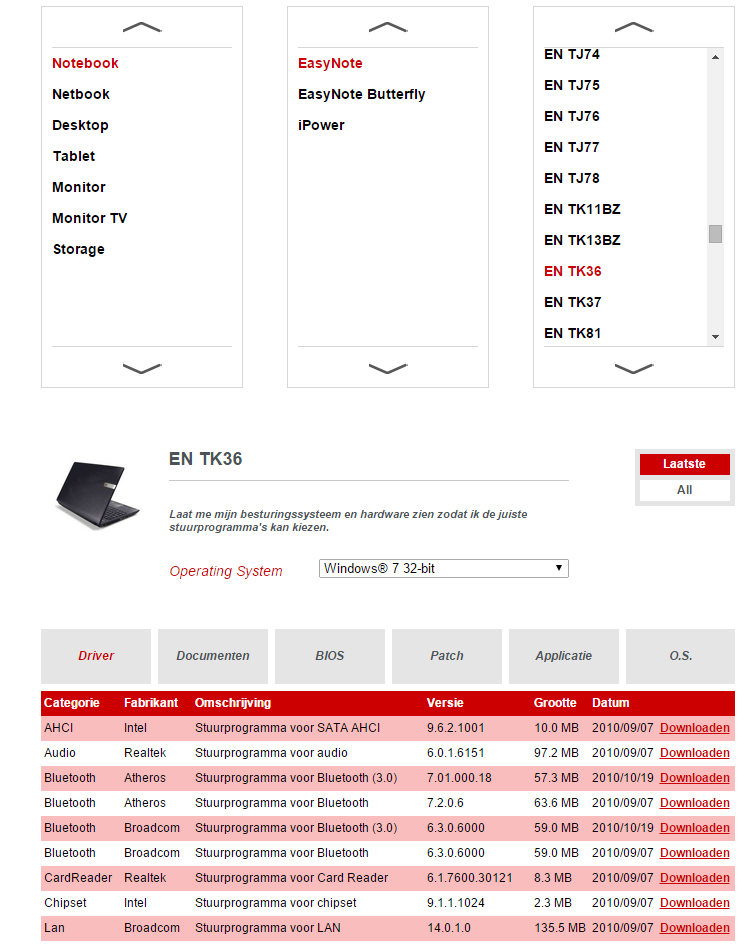Screen dimensions: 750x944
Task: Select model EN TK36
Action: [x=572, y=272]
